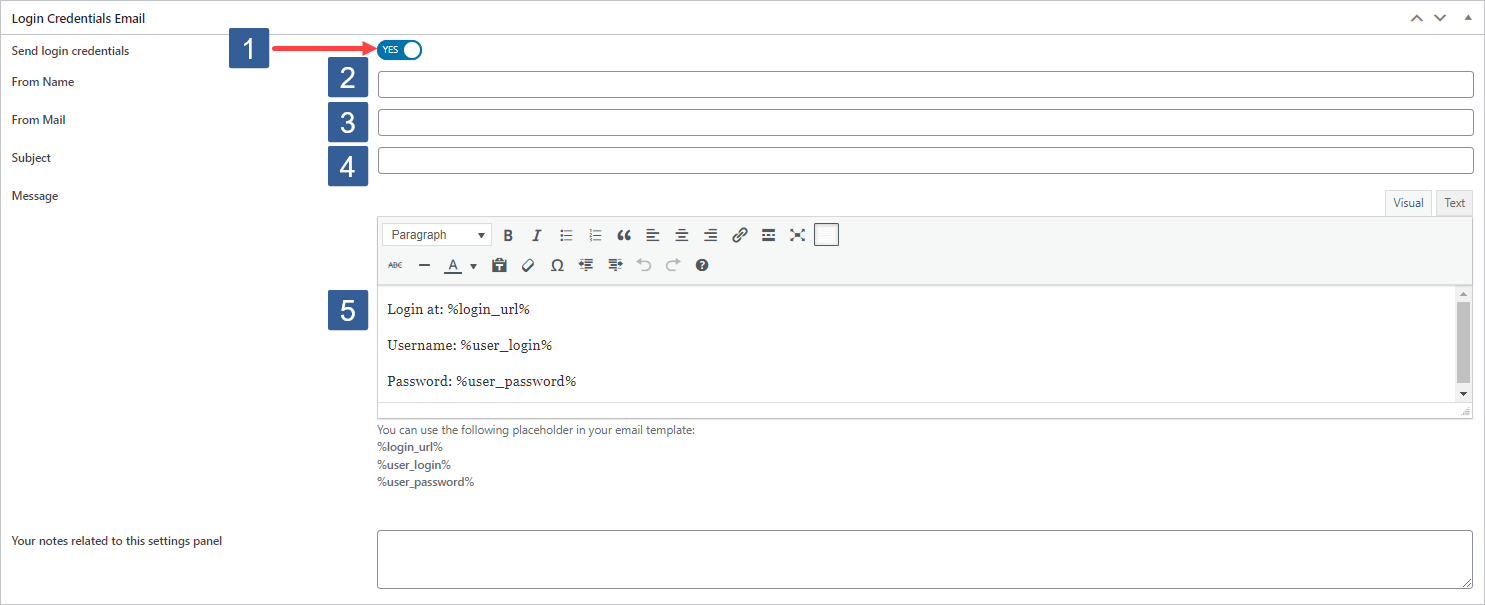Insert a special character
The height and width of the screenshot is (605, 1485).
557,264
